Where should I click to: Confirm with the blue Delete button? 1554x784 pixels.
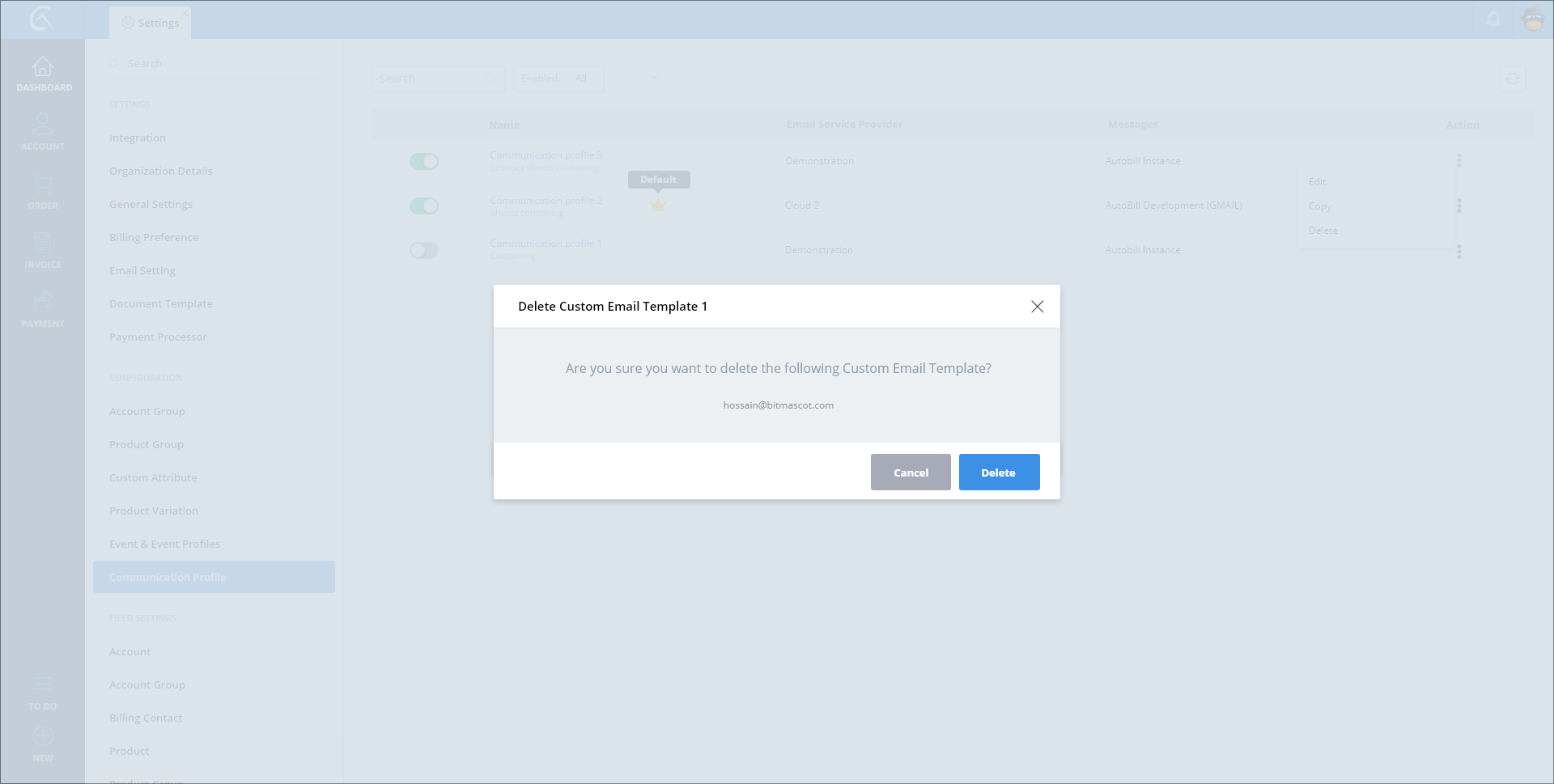pos(999,473)
